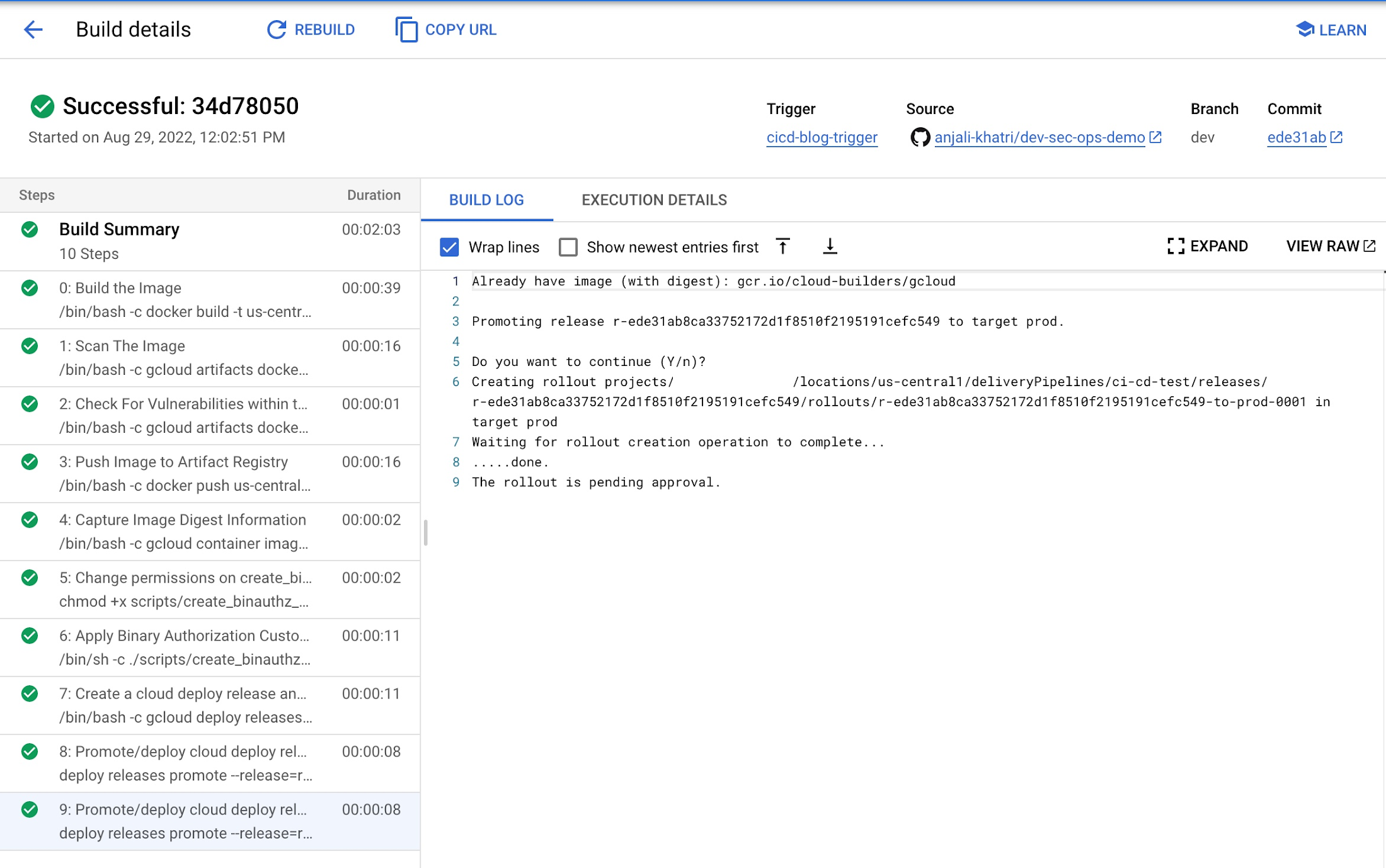Click log line 7 'Waiting for rollout creation' text
This screenshot has width=1386, height=868.
point(679,442)
